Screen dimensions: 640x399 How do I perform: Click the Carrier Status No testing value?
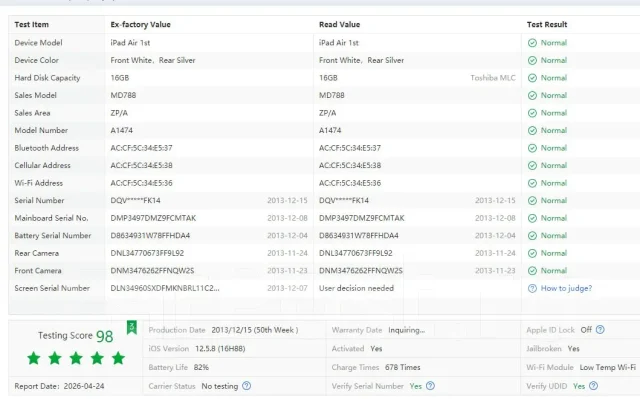(x=220, y=386)
